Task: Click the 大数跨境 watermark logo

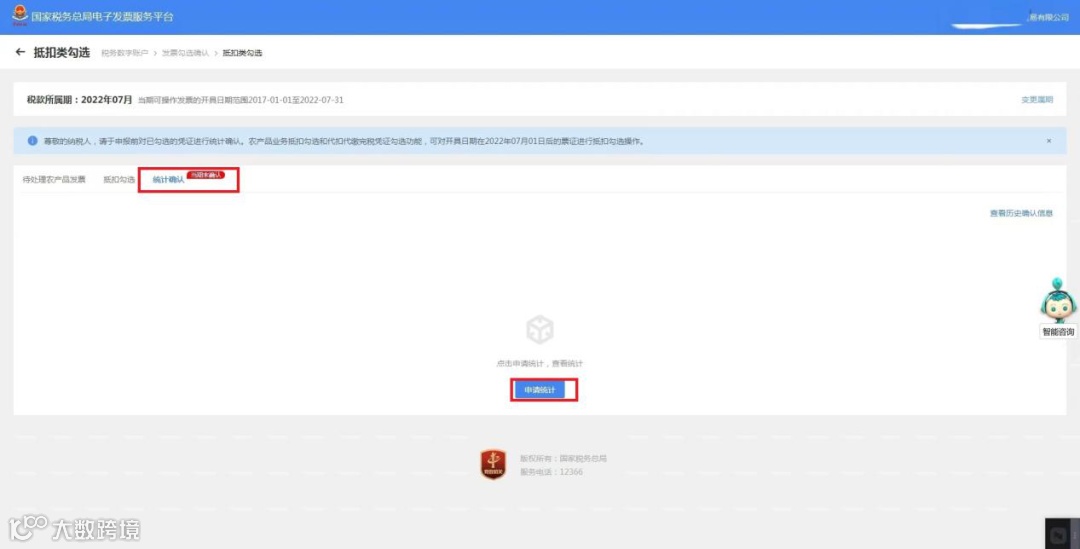Action: pyautogui.click(x=74, y=528)
